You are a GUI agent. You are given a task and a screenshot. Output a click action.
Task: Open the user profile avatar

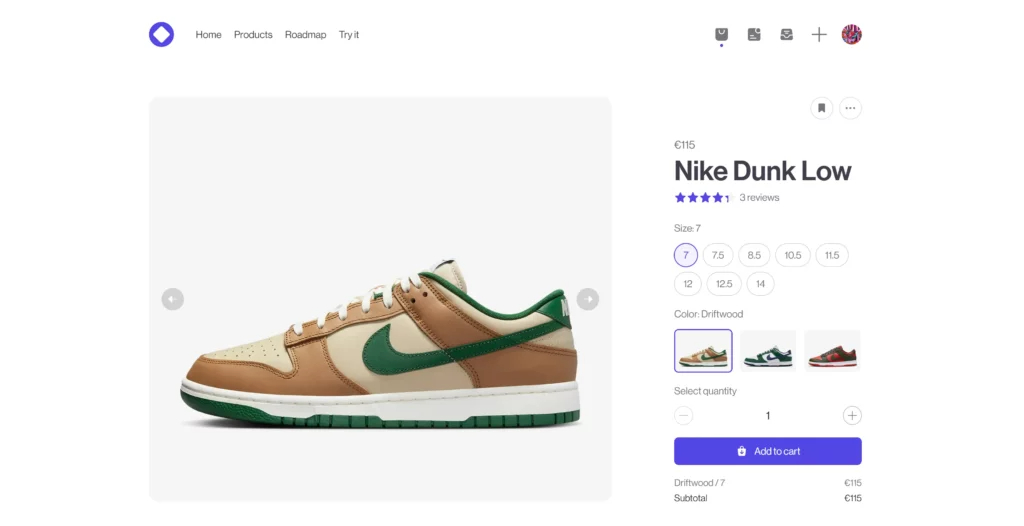[852, 34]
